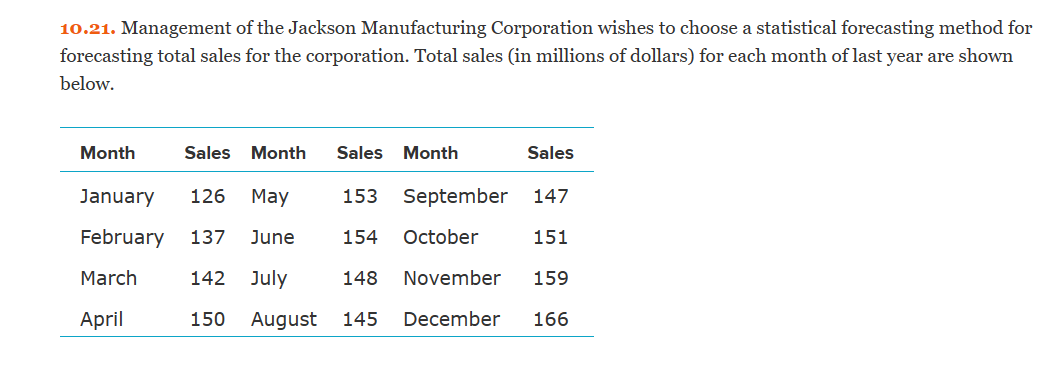Select the March month cell
The image size is (1037, 369).
[x=108, y=278]
